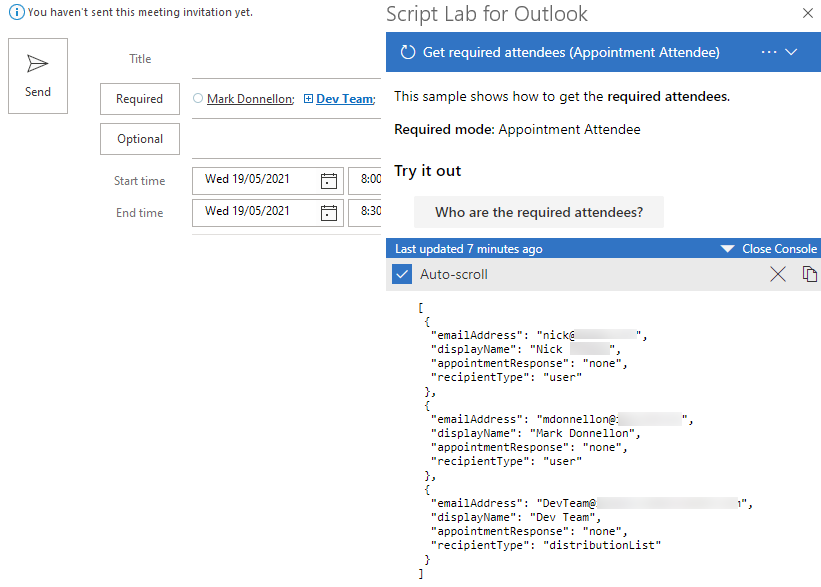
Task: Open the End time calendar picker icon
Action: tap(327, 211)
